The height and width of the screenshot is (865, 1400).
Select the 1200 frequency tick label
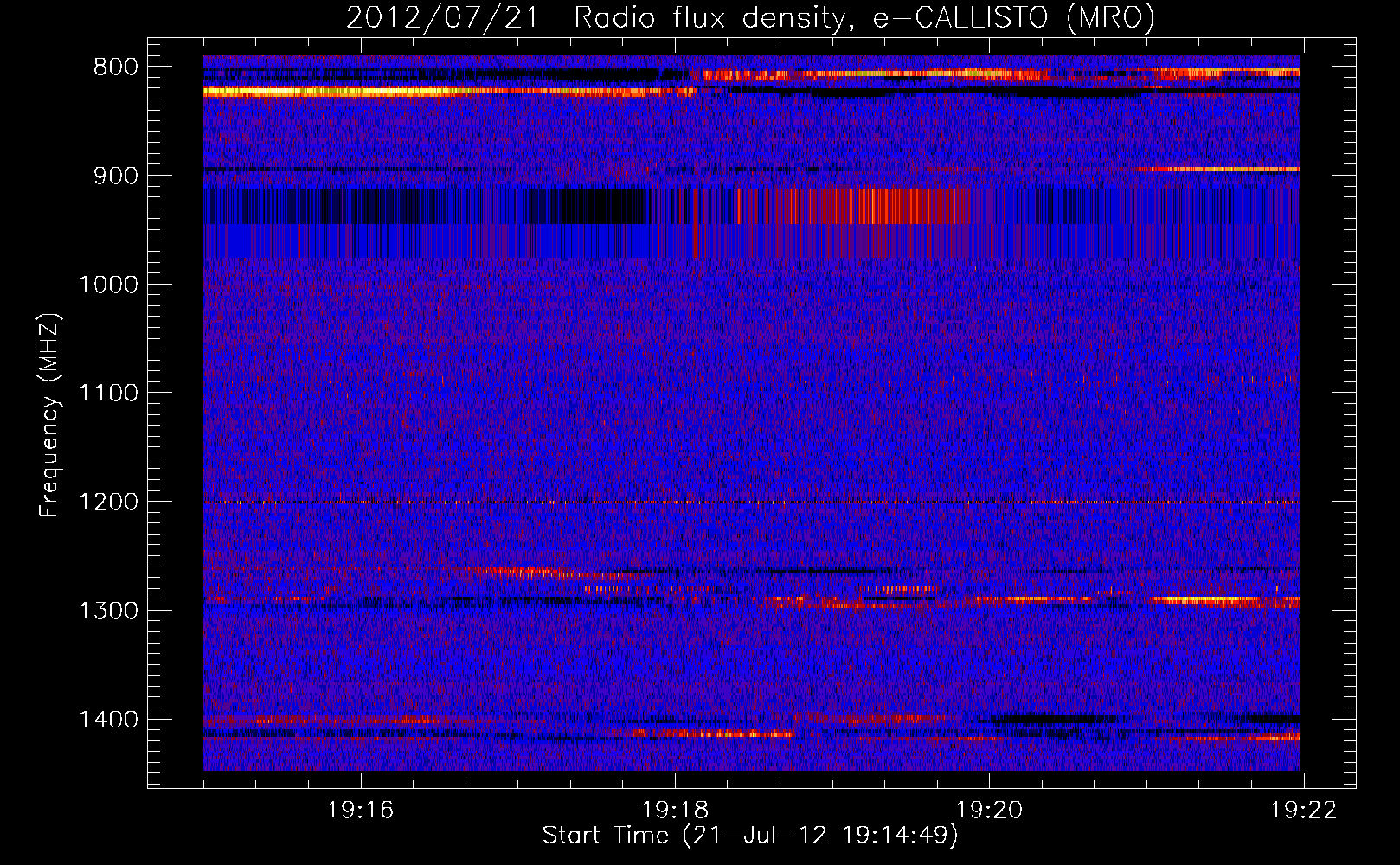pos(108,502)
